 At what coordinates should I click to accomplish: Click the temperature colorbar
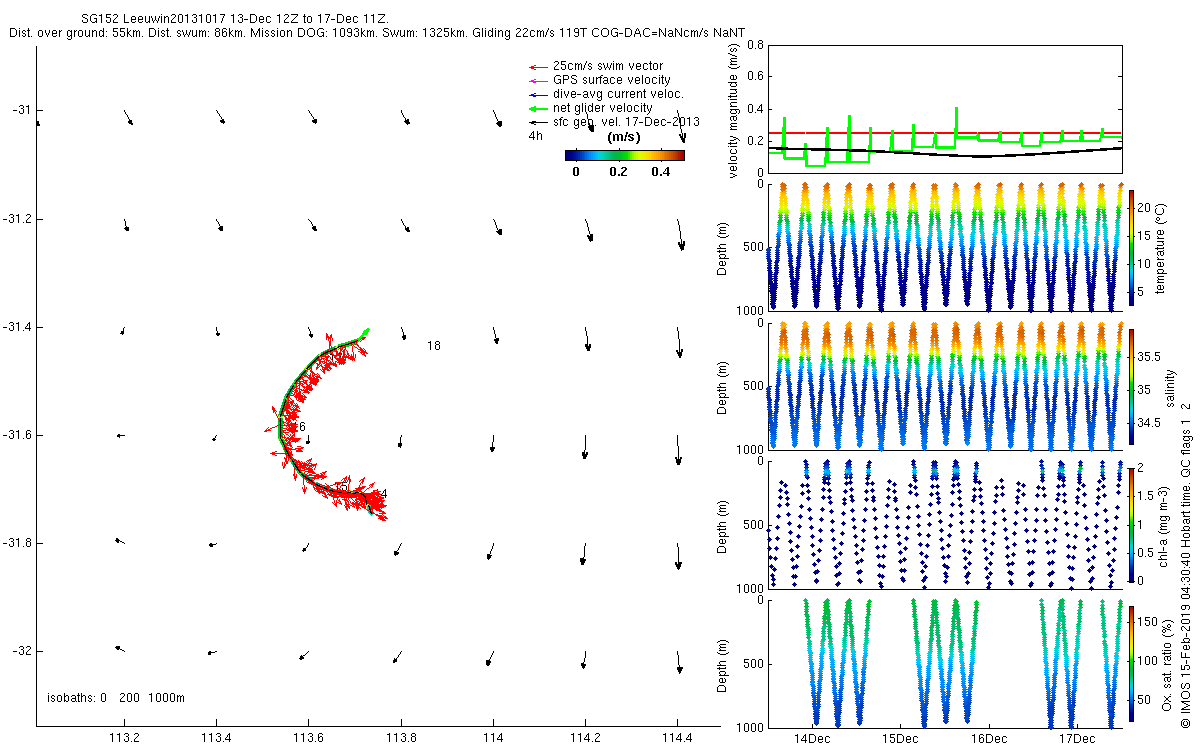pos(1132,246)
